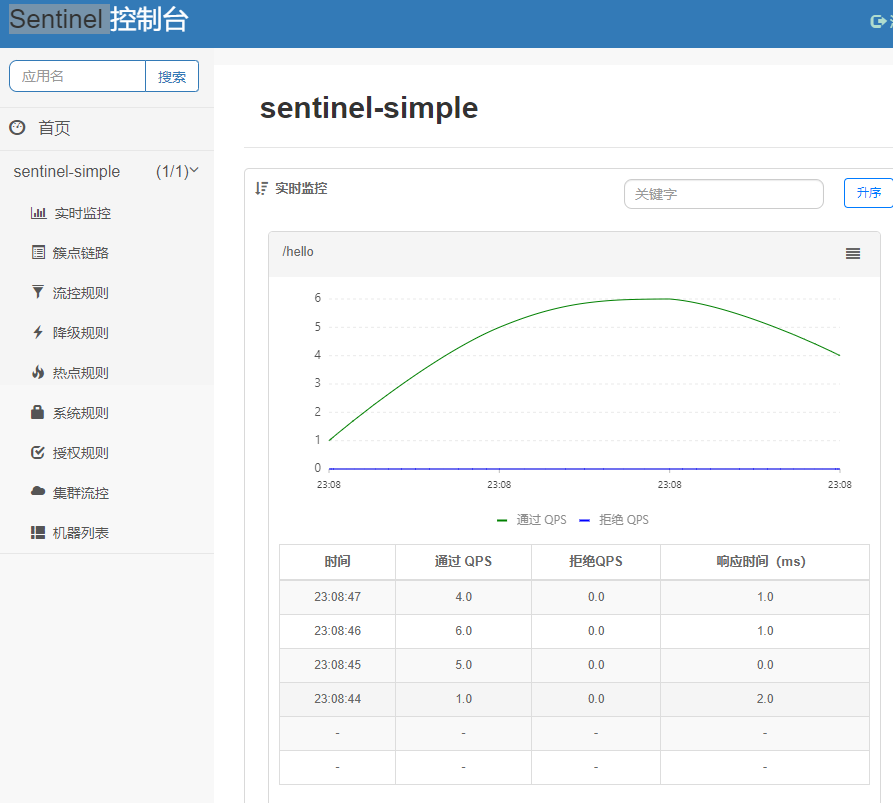Click the cloud icon for 集群流控
The height and width of the screenshot is (803, 893).
point(38,491)
